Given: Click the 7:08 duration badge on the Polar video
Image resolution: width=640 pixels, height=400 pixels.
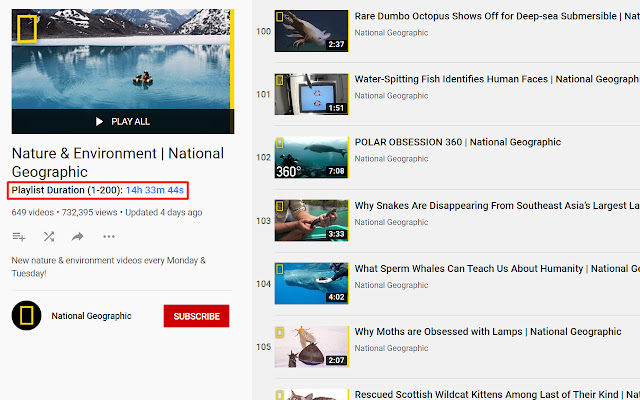Looking at the screenshot, I should [336, 171].
